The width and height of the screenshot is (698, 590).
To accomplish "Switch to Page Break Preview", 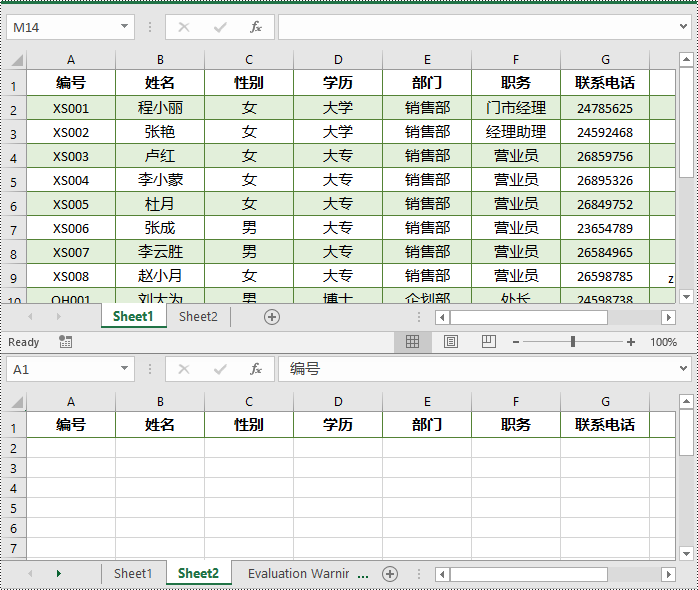I will coord(488,342).
